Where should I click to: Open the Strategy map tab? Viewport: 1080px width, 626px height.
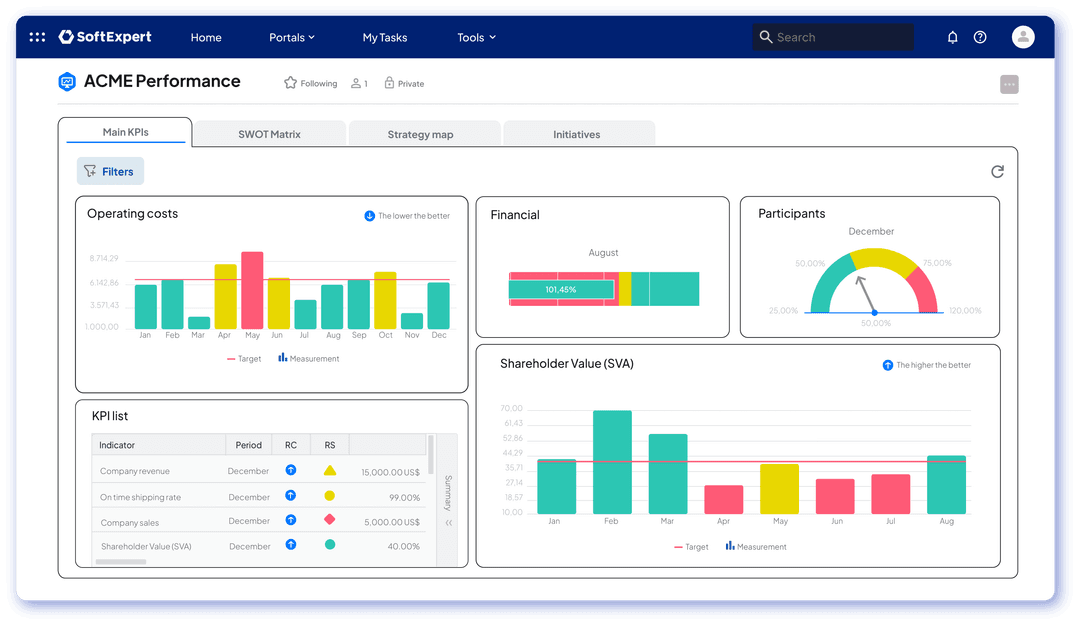(421, 134)
